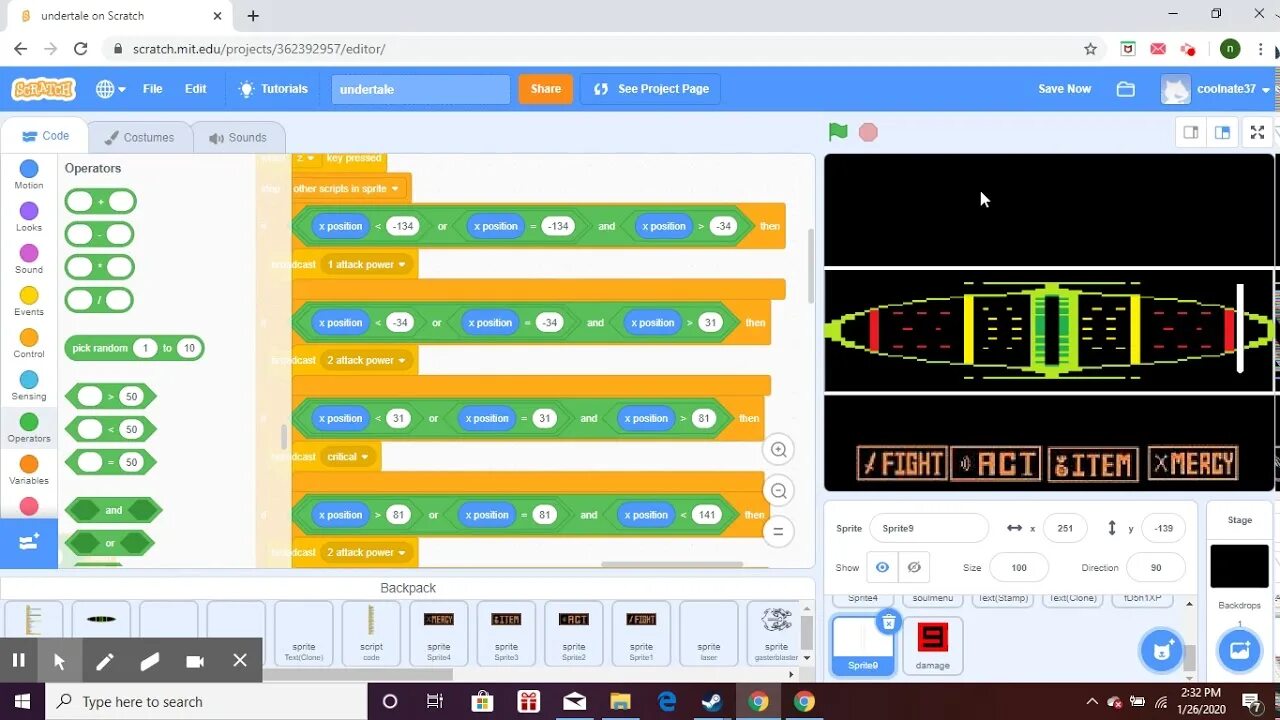Click the backpack horizontal scrollbar
The height and width of the screenshot is (720, 1280).
(360, 674)
